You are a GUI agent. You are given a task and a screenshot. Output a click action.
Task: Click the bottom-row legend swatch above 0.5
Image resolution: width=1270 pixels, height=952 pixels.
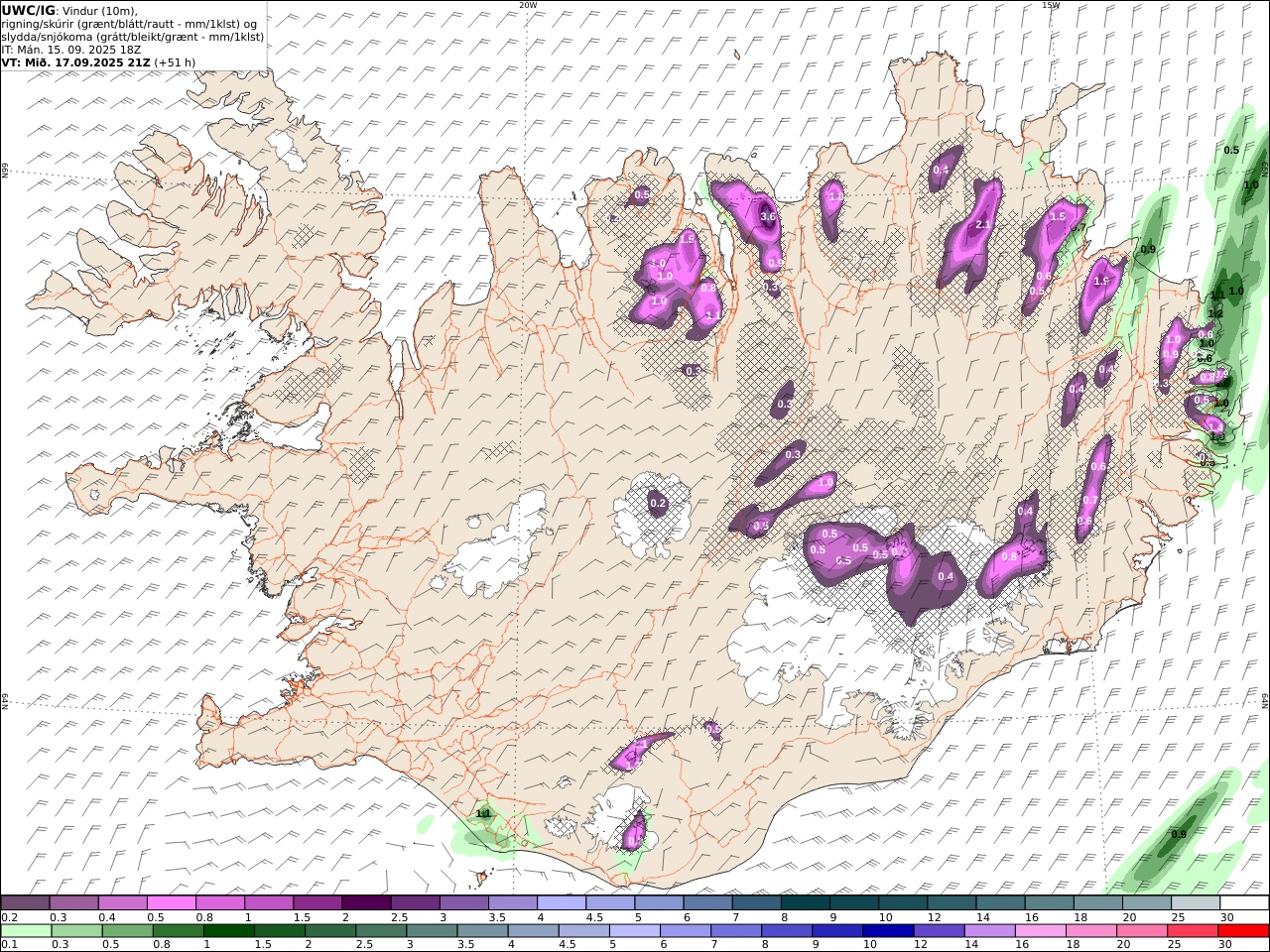pos(127,931)
